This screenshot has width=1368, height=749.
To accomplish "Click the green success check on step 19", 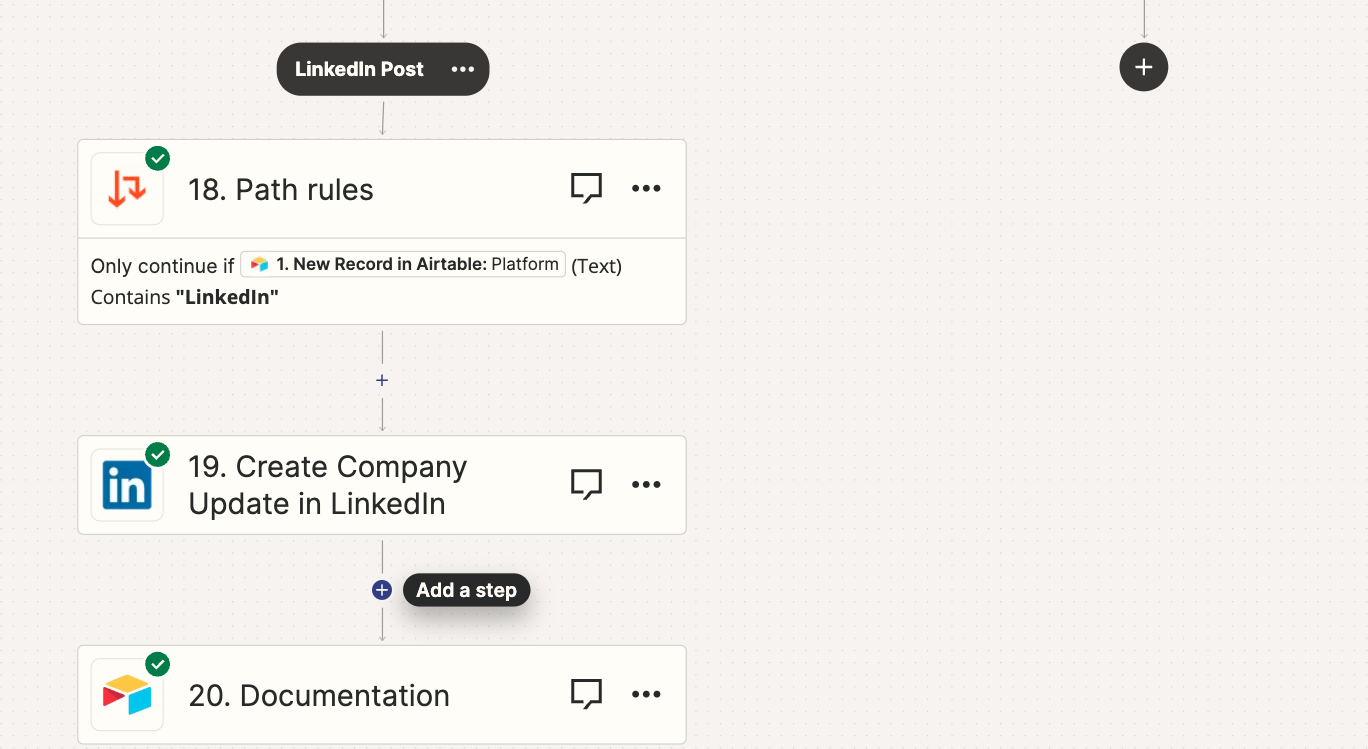I will click(x=158, y=454).
